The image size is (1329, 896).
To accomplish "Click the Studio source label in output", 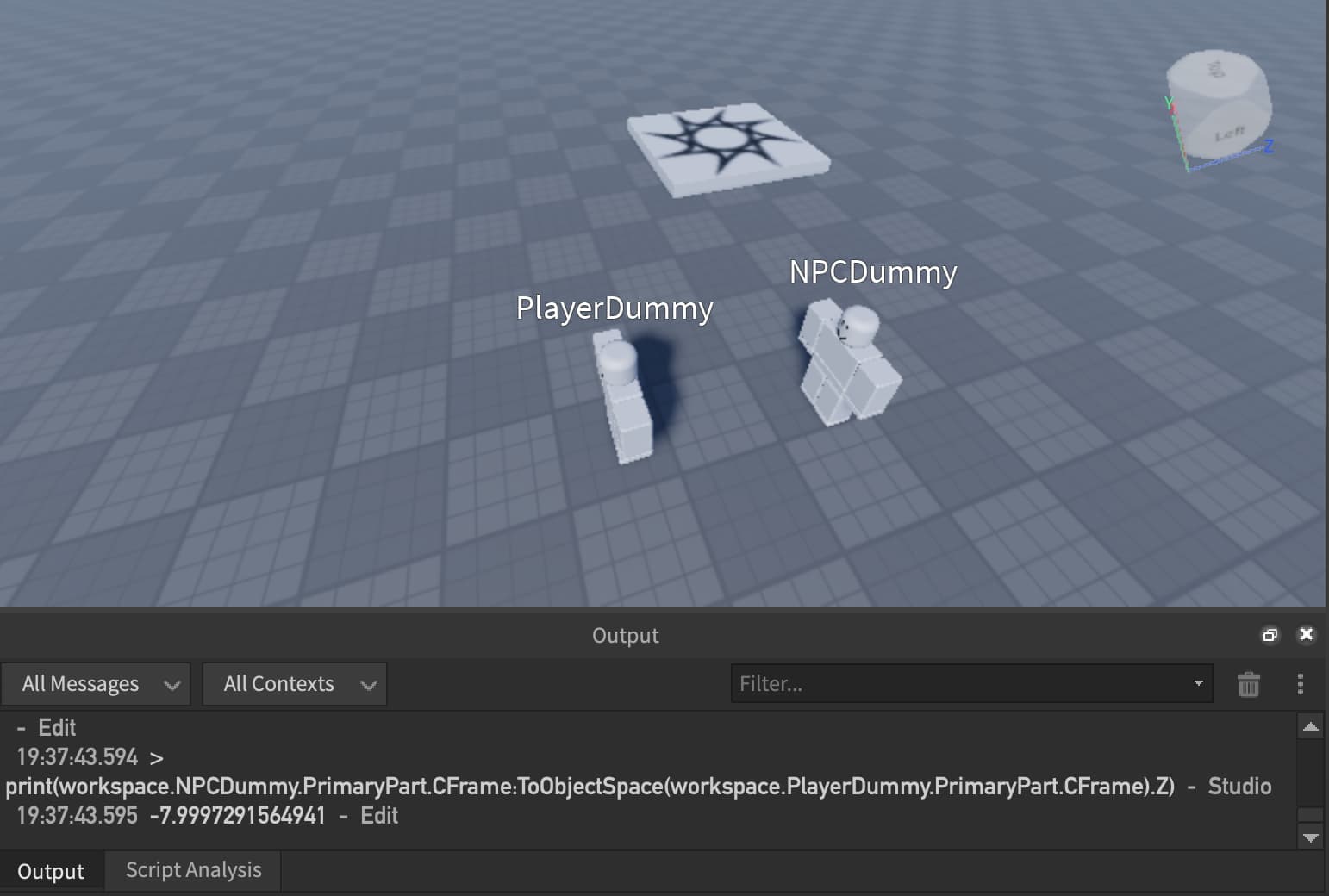I will click(x=1239, y=787).
